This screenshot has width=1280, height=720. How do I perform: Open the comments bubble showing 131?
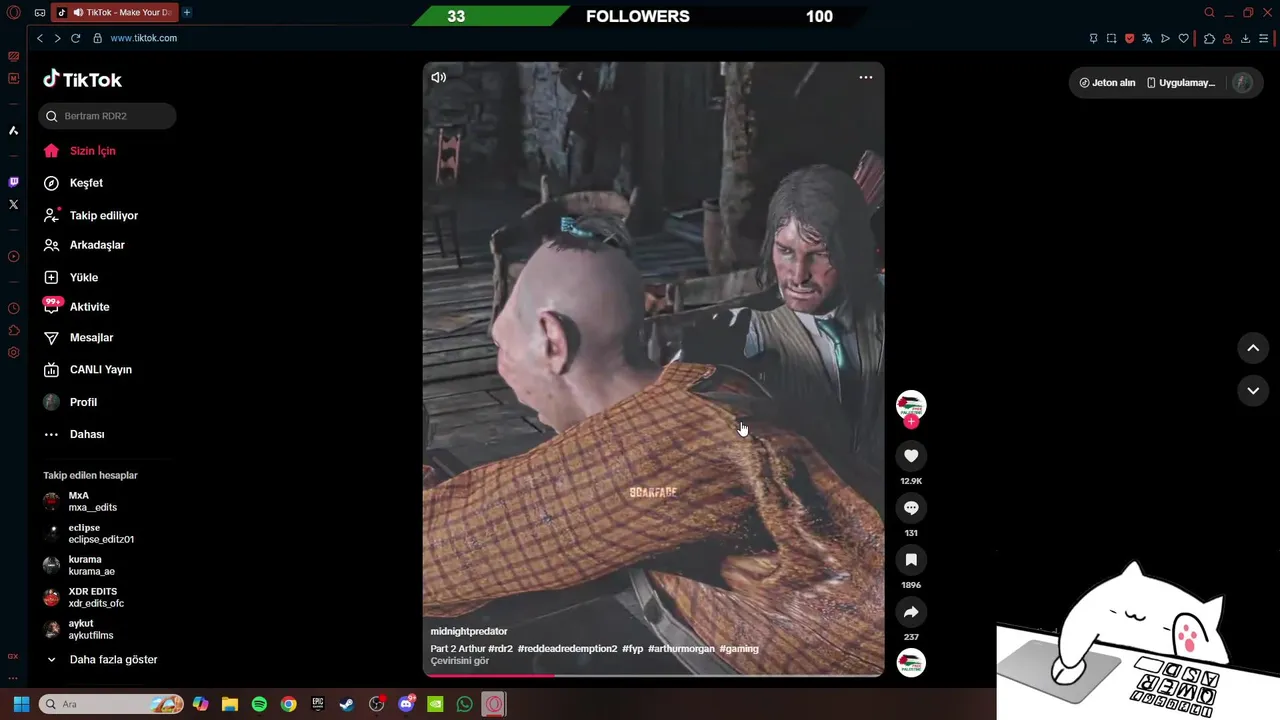(911, 508)
